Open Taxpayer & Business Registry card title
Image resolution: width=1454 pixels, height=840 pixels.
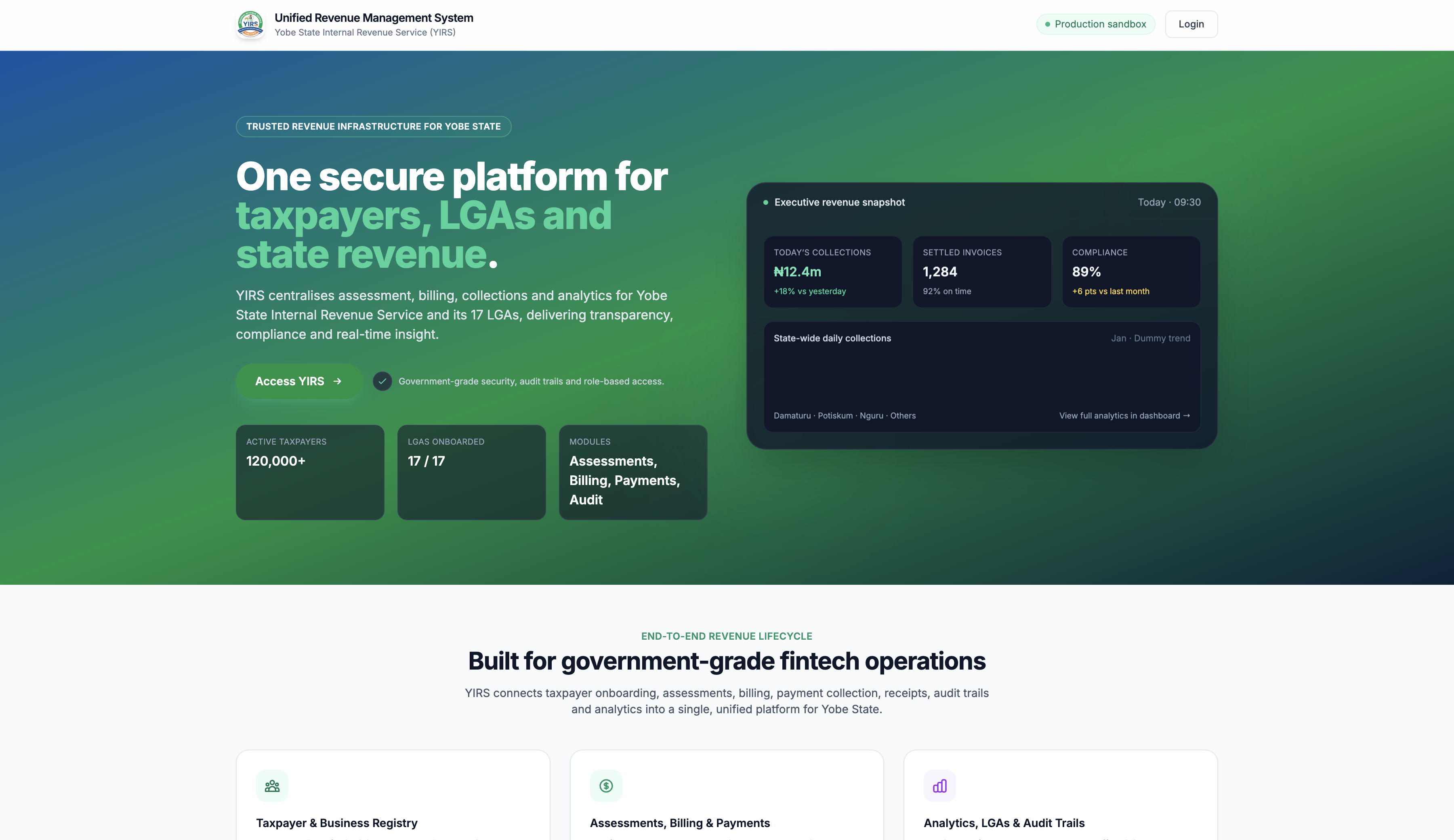click(x=337, y=823)
